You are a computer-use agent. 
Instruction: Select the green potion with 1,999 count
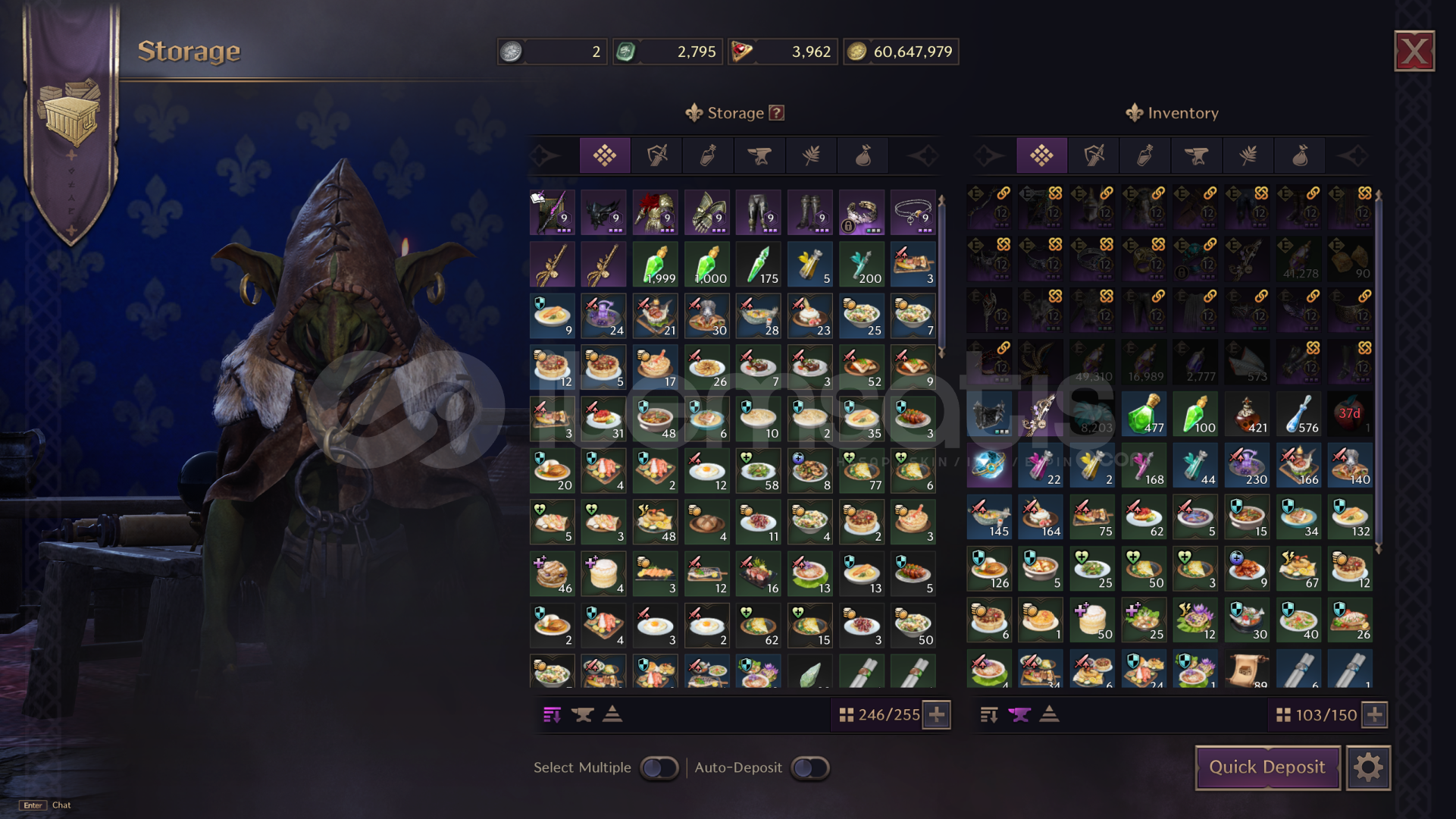tap(655, 265)
